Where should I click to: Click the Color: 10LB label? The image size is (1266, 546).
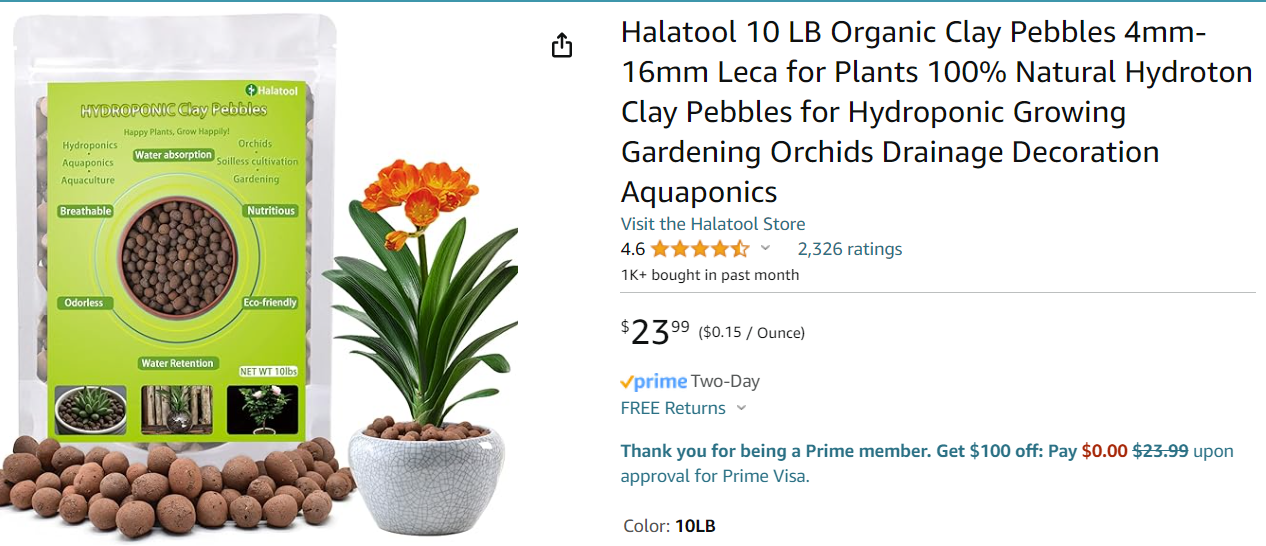[x=668, y=526]
